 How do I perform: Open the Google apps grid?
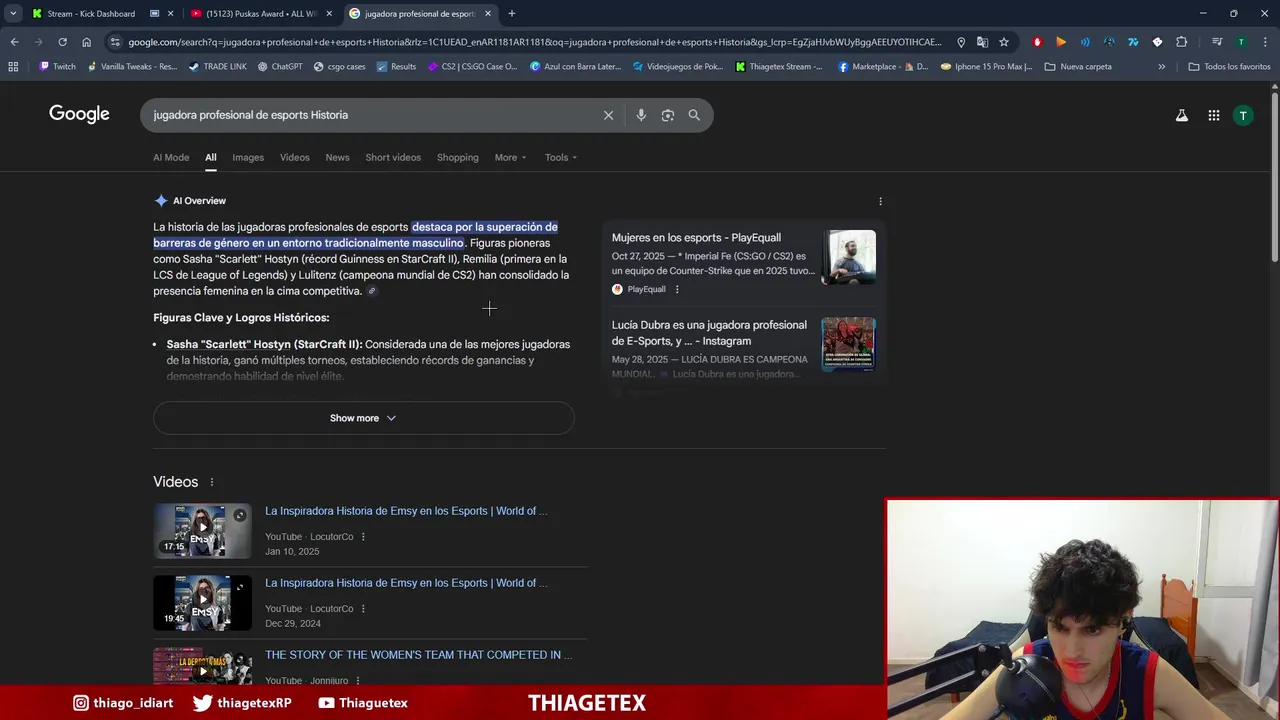click(1213, 115)
